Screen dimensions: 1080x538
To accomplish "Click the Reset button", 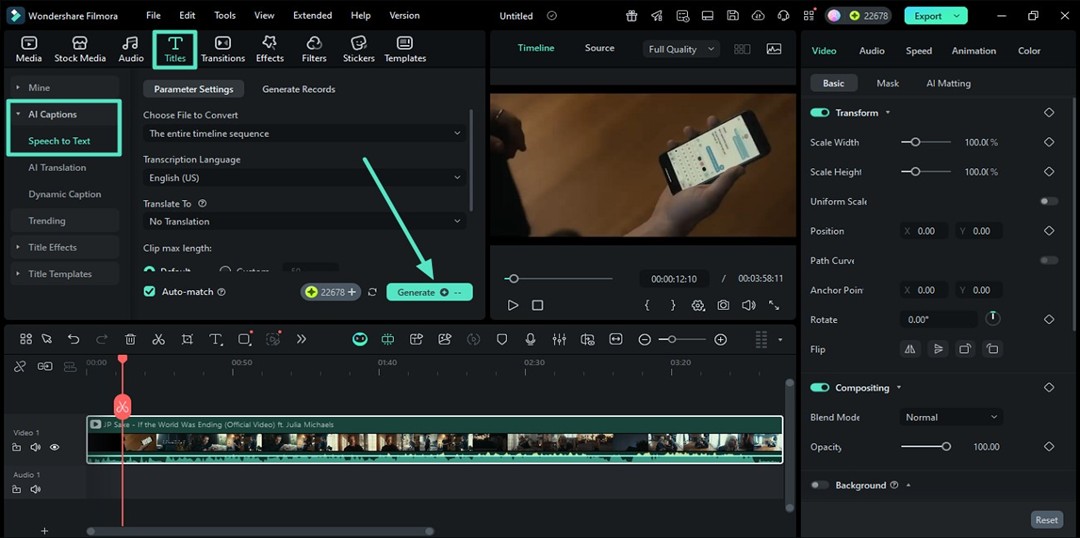I will point(1046,520).
